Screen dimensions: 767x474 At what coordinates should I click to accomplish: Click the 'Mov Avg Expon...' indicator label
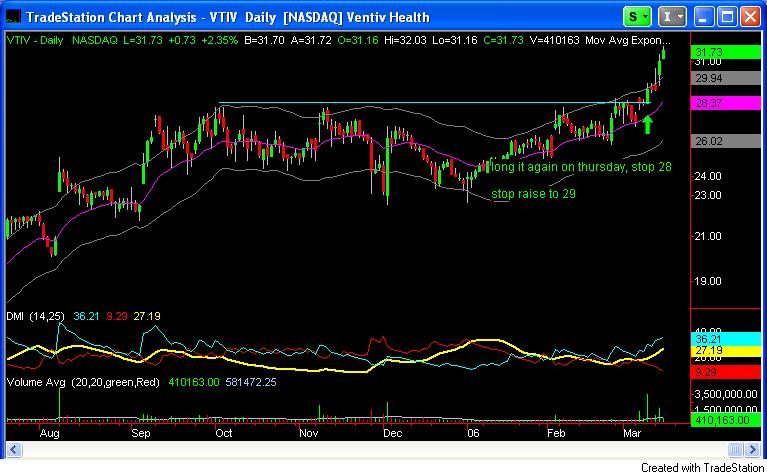(627, 41)
